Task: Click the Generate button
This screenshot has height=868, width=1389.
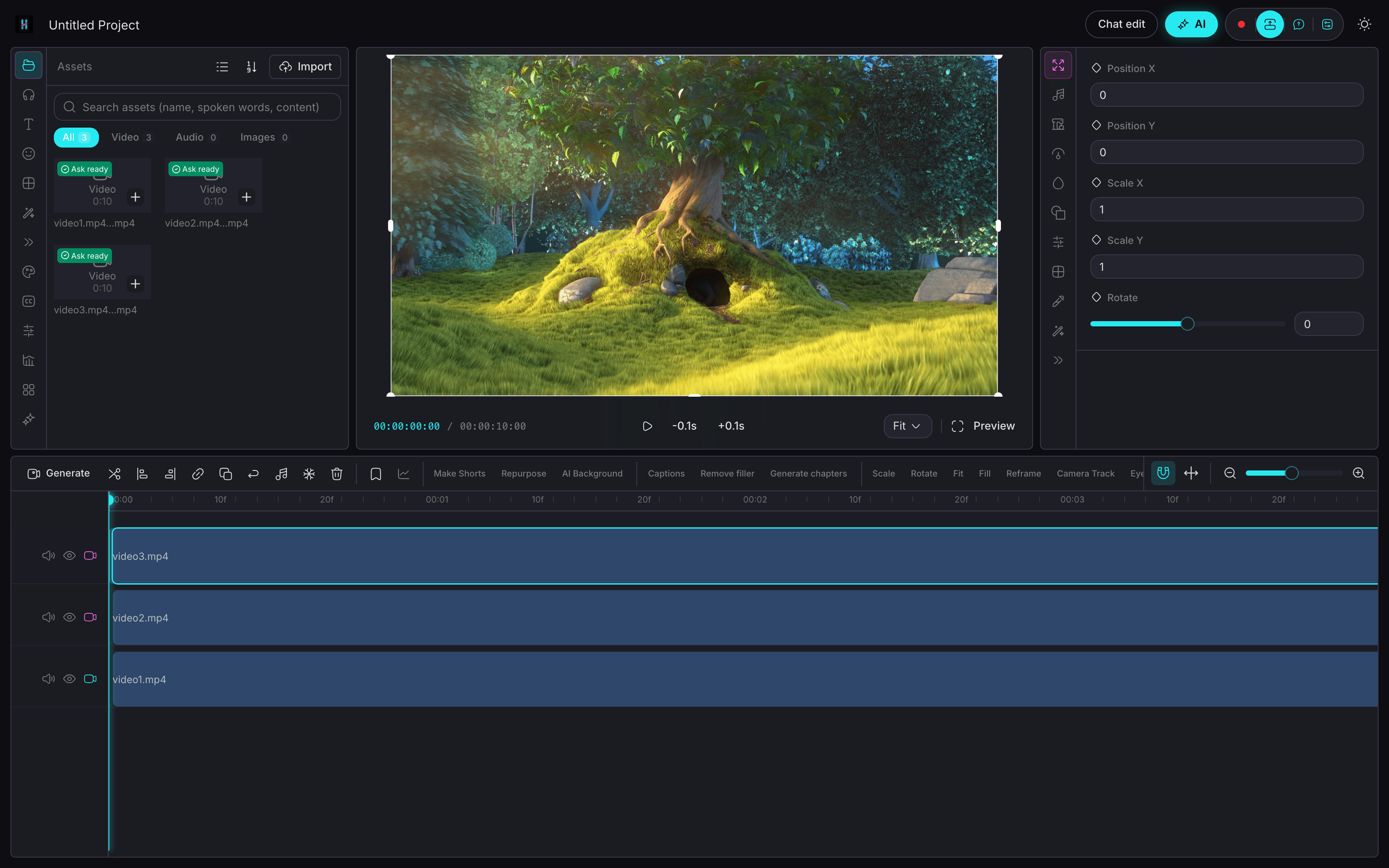Action: tap(59, 473)
